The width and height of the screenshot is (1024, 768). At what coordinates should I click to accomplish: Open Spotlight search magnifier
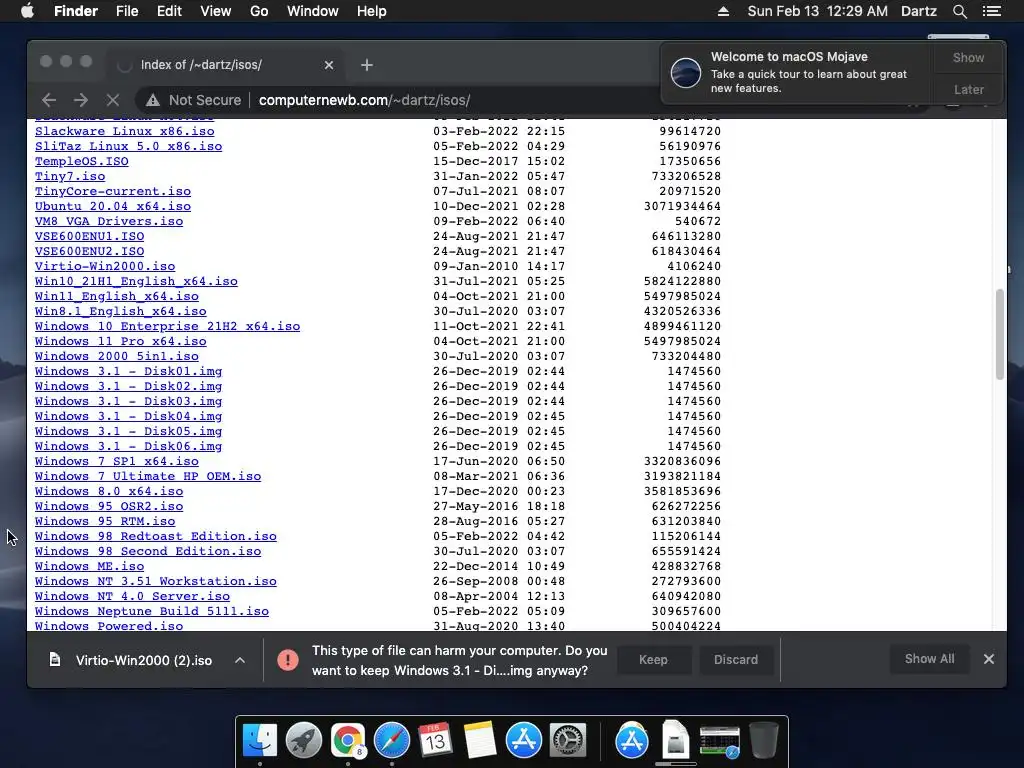[x=959, y=11]
